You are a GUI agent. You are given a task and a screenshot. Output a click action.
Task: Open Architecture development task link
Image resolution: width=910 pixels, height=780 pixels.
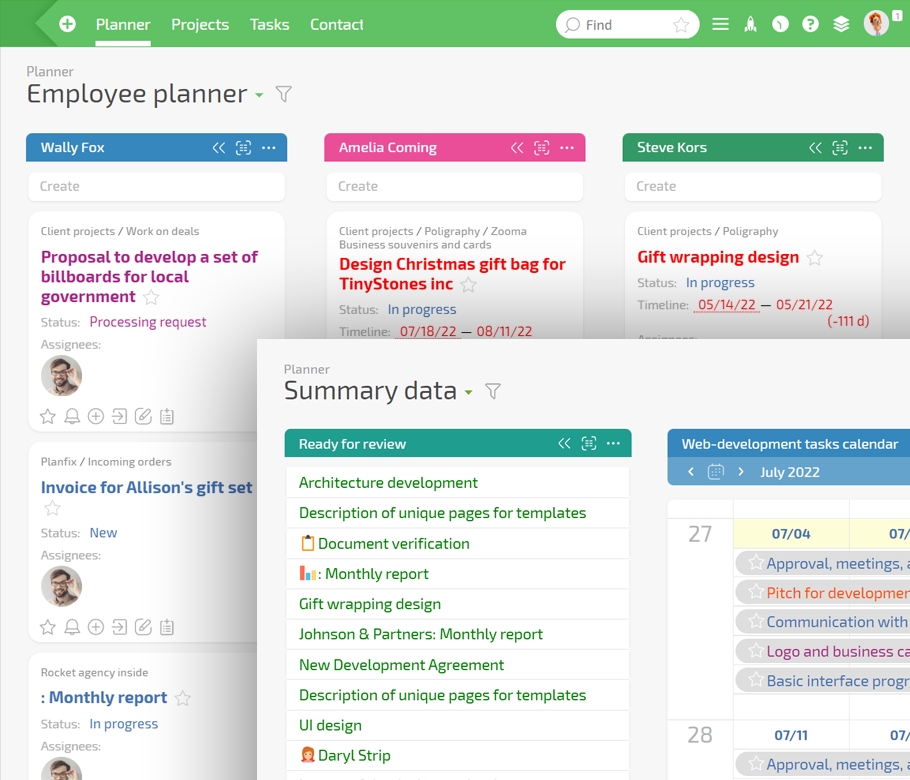pyautogui.click(x=388, y=482)
